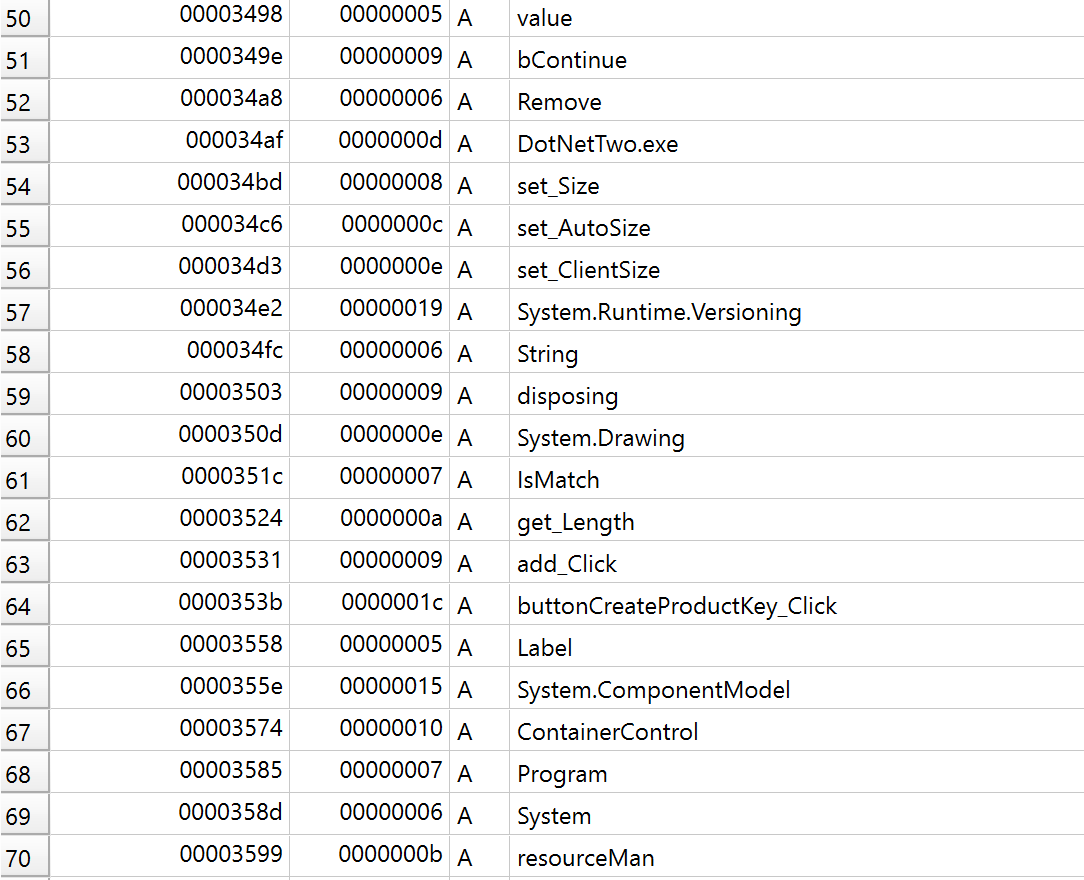Image resolution: width=1084 pixels, height=880 pixels.
Task: Select size value 00000008 in row 54
Action: click(x=391, y=182)
